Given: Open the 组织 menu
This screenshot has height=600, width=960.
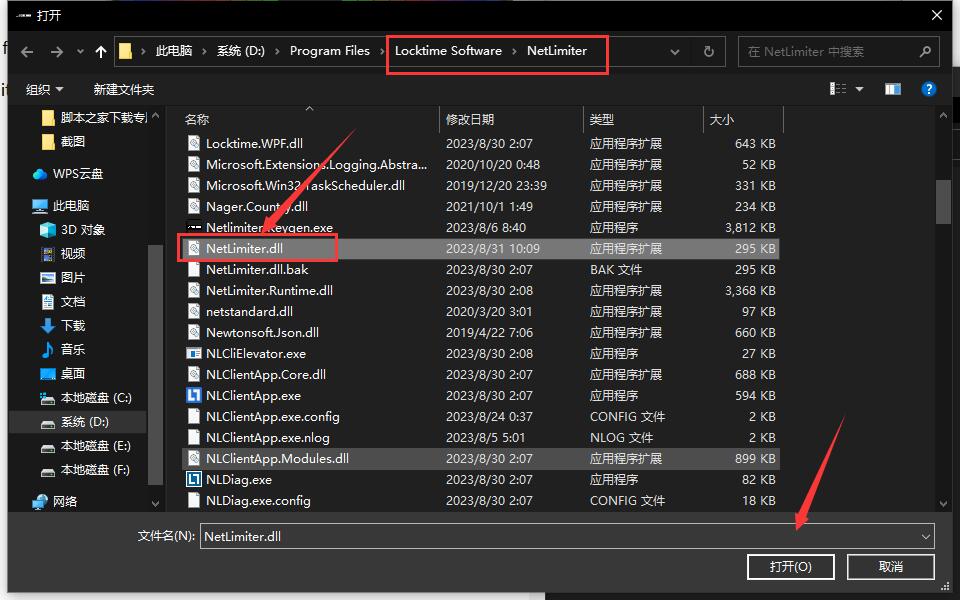Looking at the screenshot, I should click(44, 89).
